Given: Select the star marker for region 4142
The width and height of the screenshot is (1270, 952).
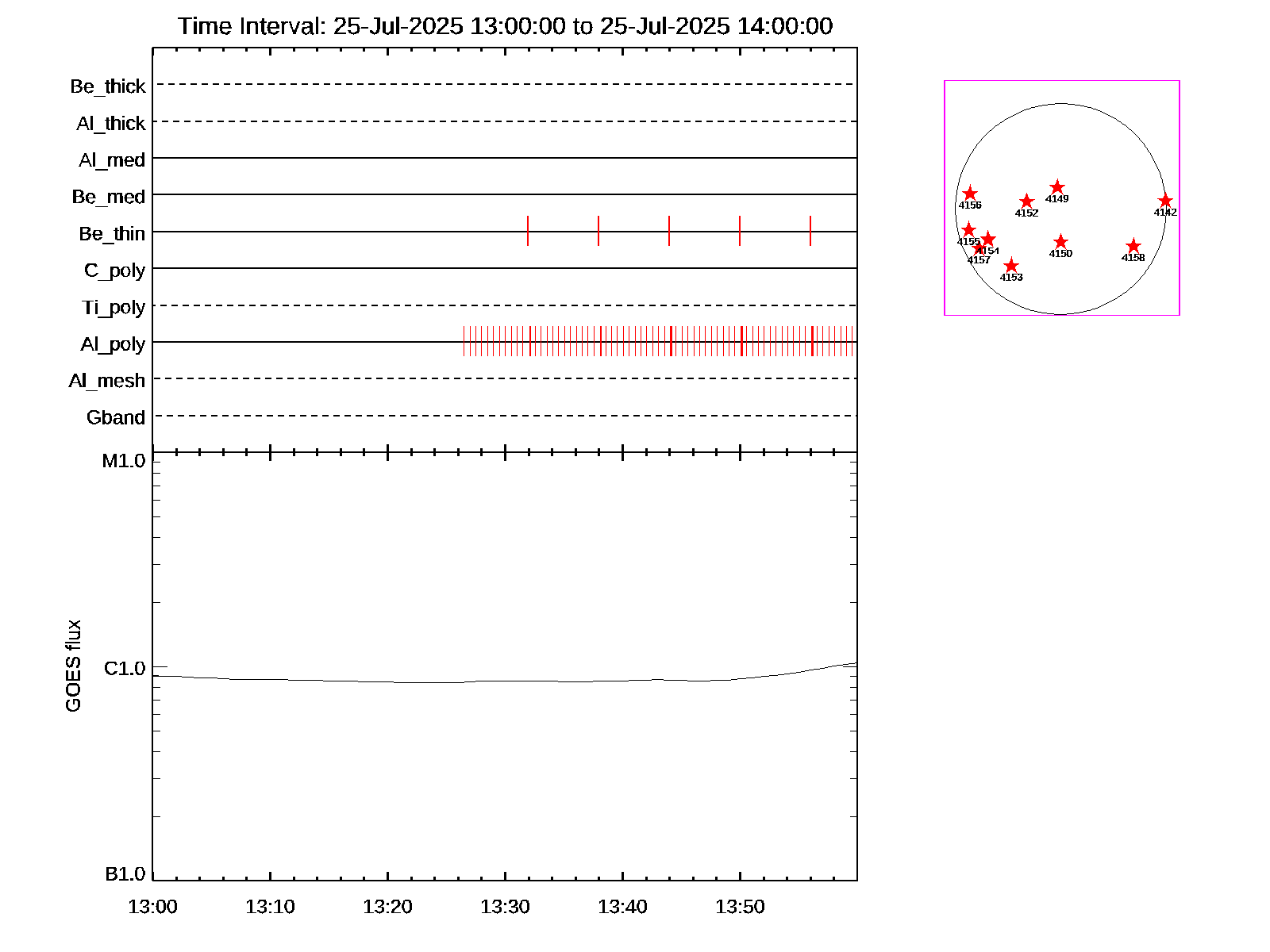Looking at the screenshot, I should [1164, 201].
